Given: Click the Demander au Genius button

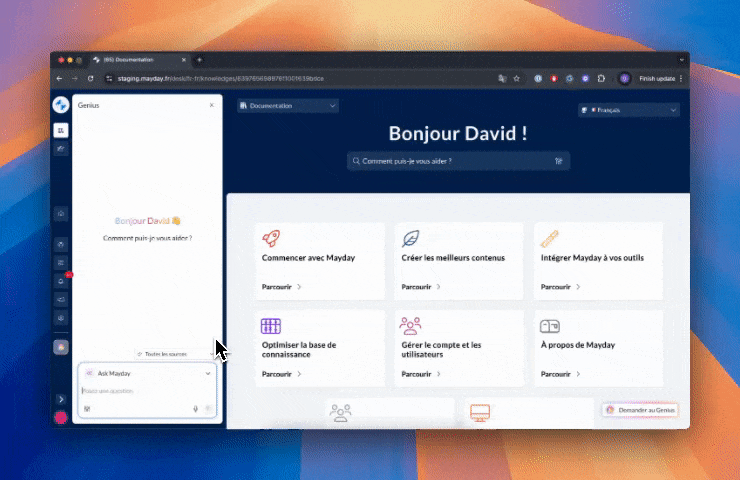Looking at the screenshot, I should [x=641, y=410].
